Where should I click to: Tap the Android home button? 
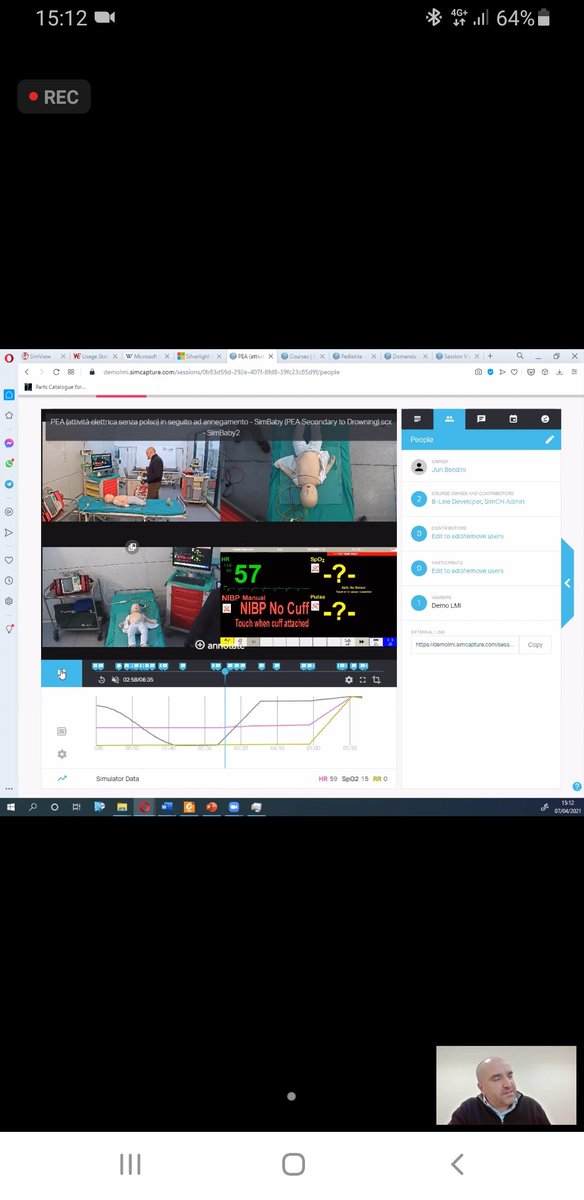click(293, 1164)
